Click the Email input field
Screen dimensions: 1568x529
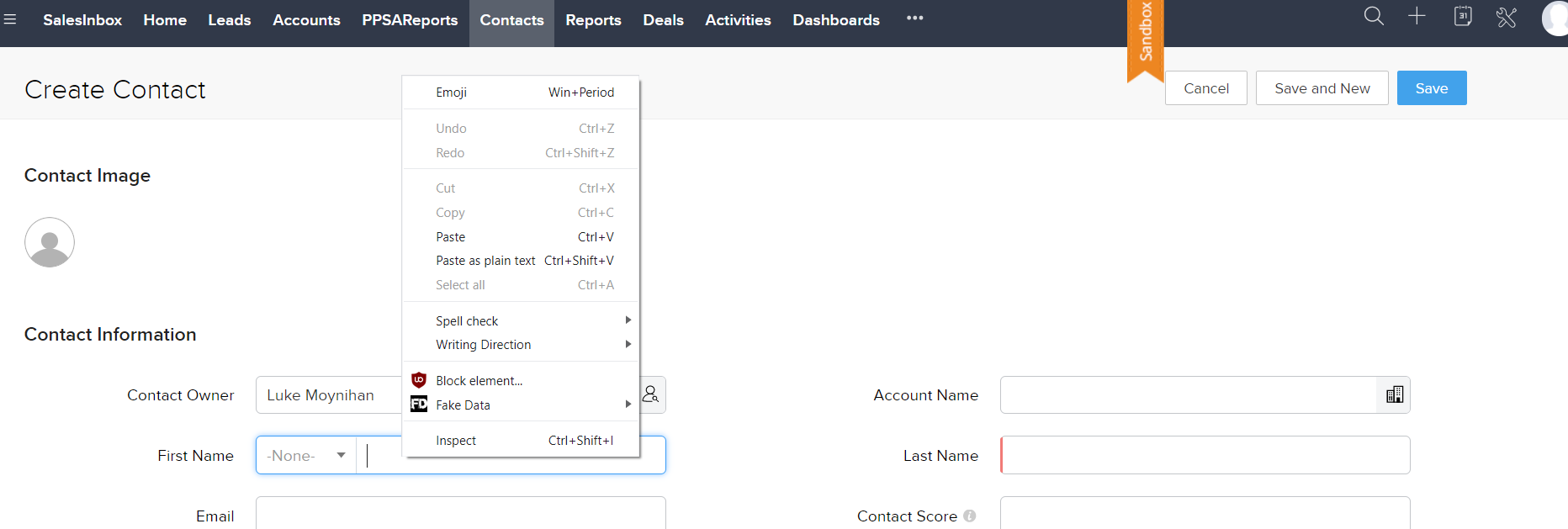coord(461,513)
